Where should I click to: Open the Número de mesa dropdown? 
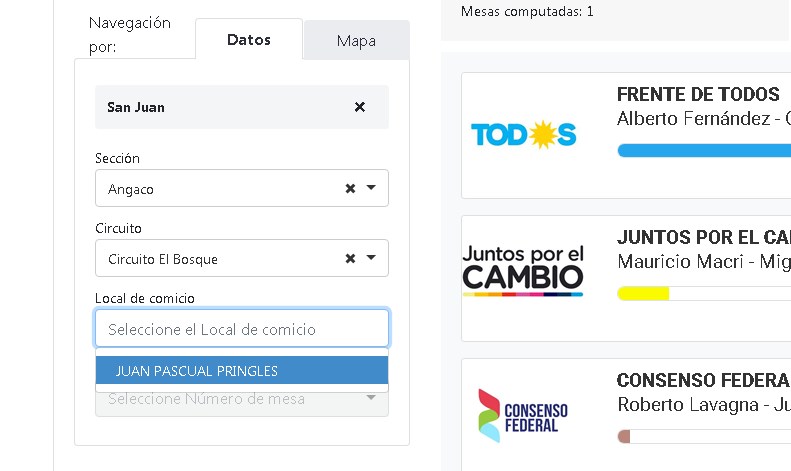[241, 400]
